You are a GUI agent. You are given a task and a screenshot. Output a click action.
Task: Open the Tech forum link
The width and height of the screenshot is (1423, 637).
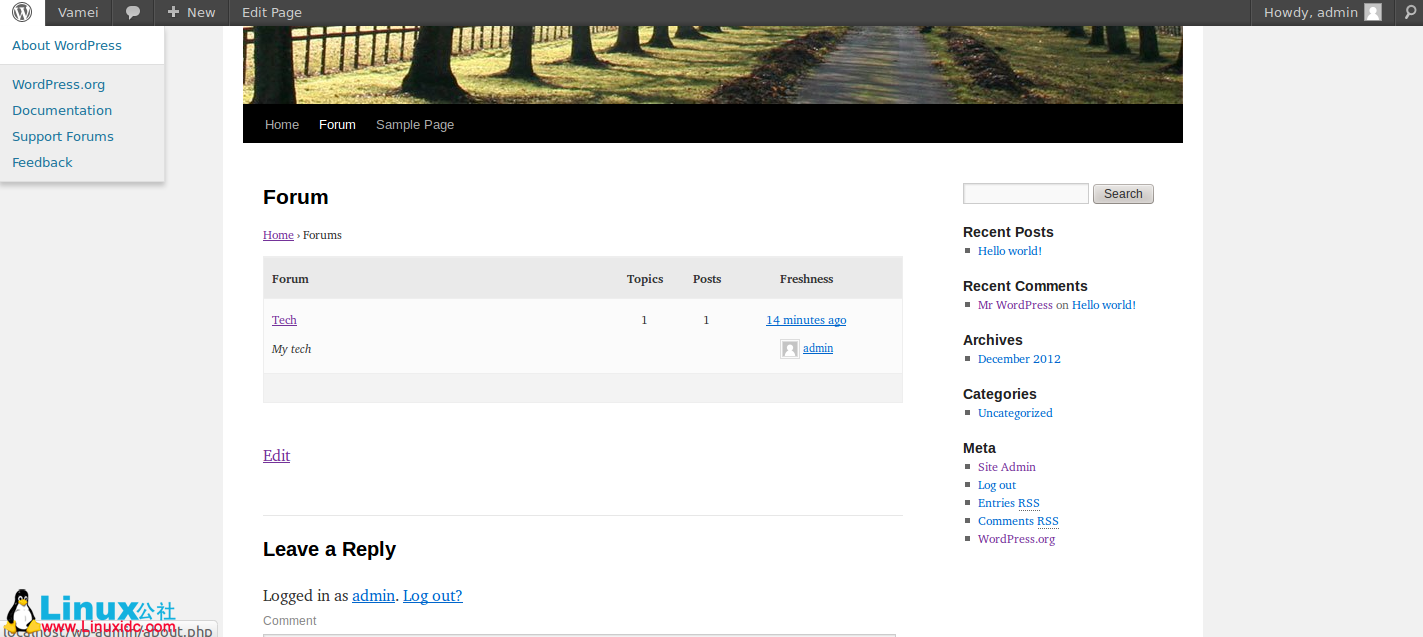[x=284, y=320]
